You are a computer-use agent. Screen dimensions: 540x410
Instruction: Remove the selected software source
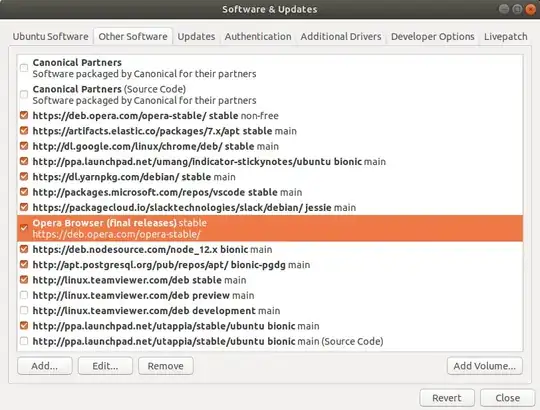(166, 366)
